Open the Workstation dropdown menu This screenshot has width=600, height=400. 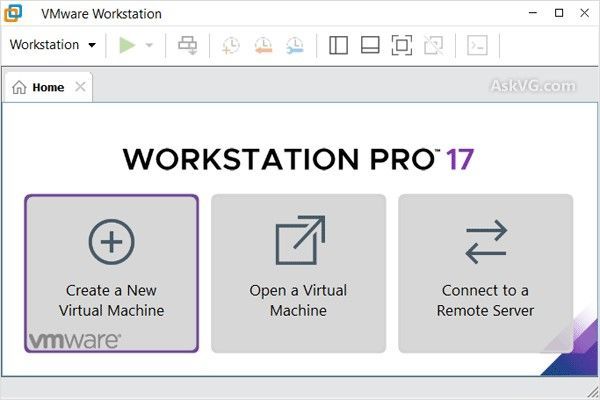coord(52,45)
